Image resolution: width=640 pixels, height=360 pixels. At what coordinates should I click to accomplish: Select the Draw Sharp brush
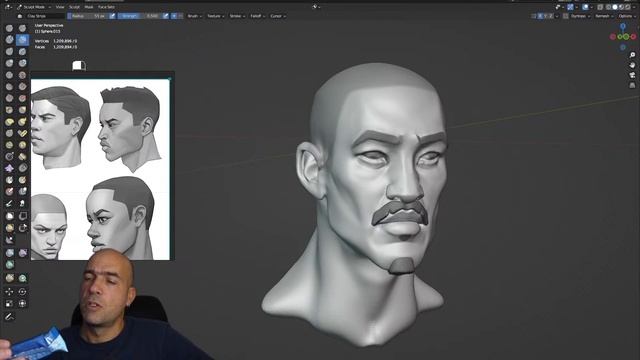22,28
